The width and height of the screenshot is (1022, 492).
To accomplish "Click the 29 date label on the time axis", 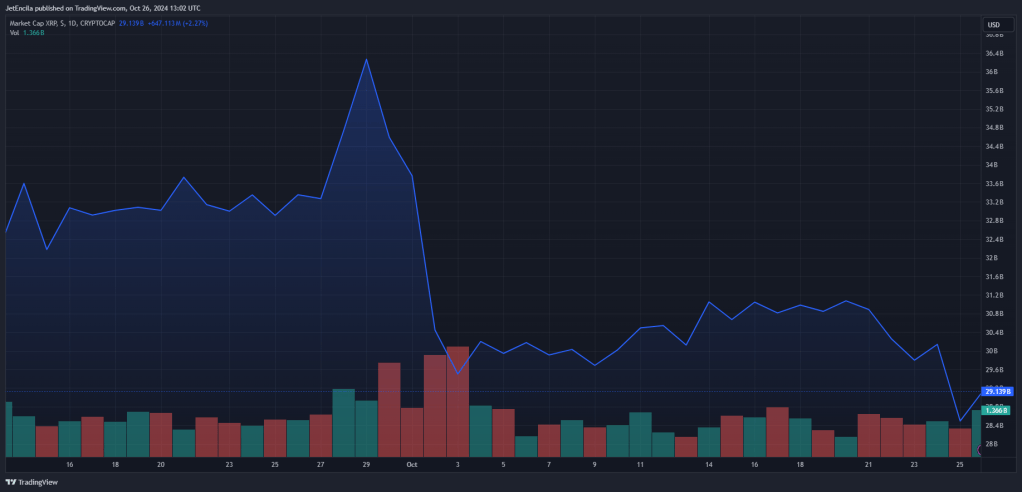I will [x=366, y=465].
